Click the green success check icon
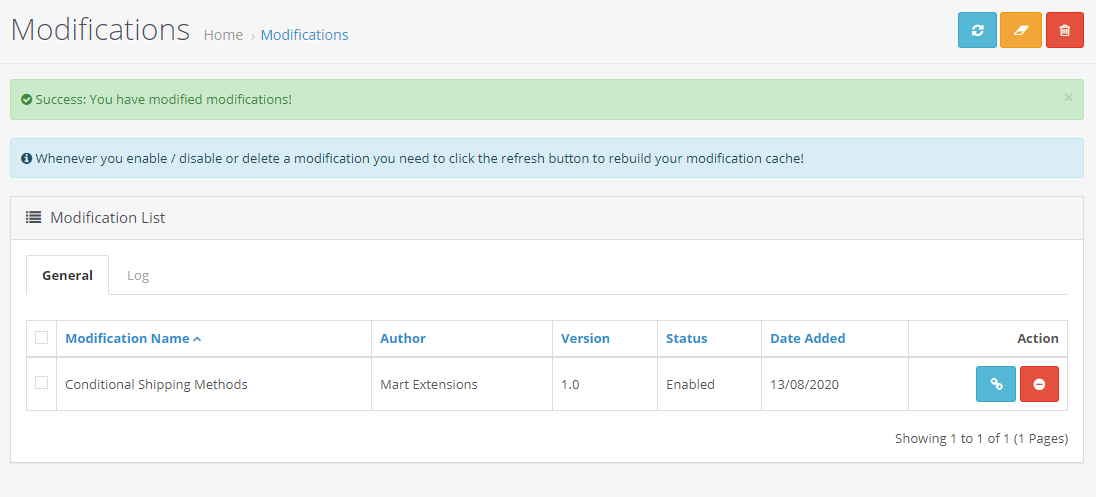This screenshot has height=497, width=1096. click(x=26, y=100)
